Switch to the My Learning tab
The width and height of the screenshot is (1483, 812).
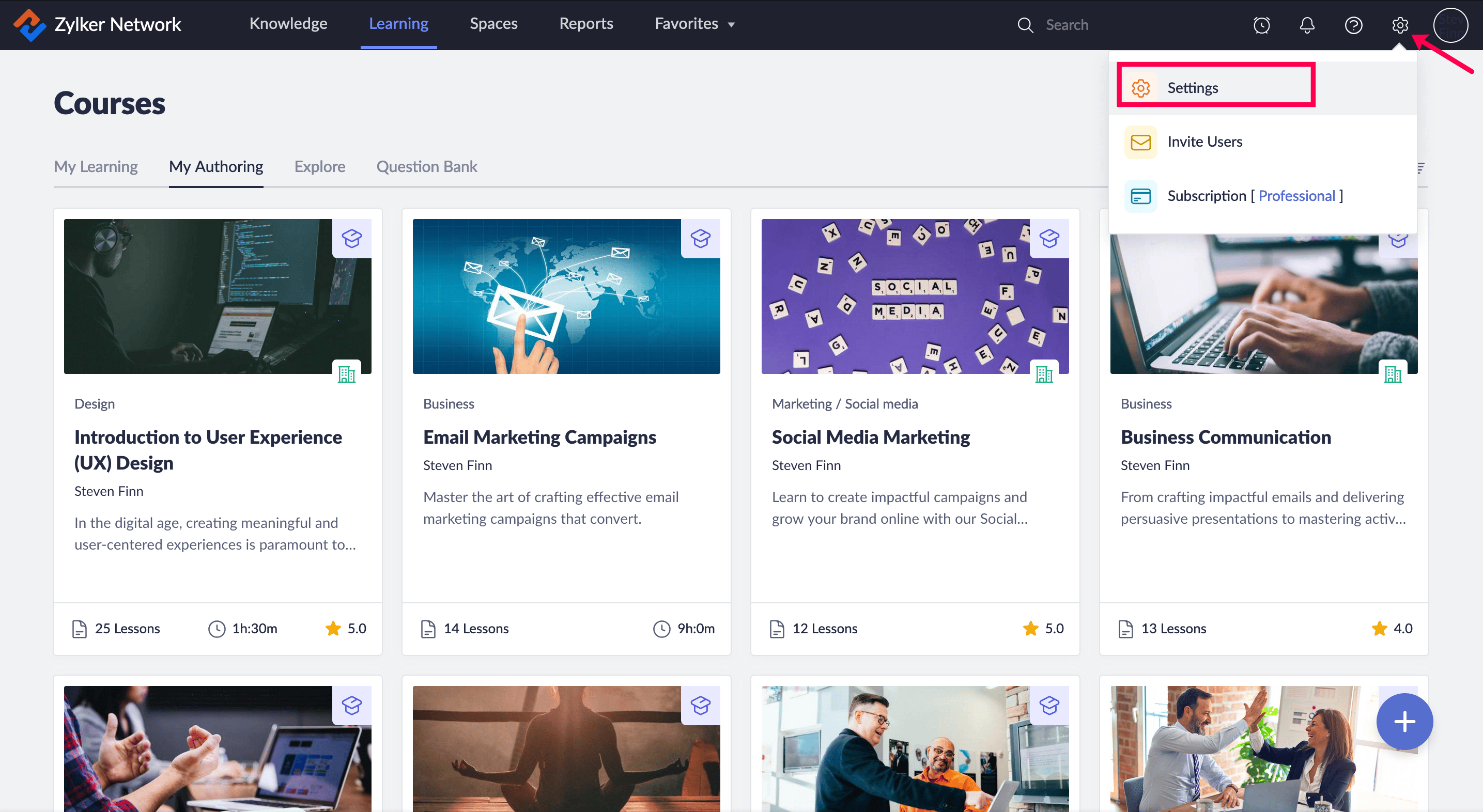96,166
